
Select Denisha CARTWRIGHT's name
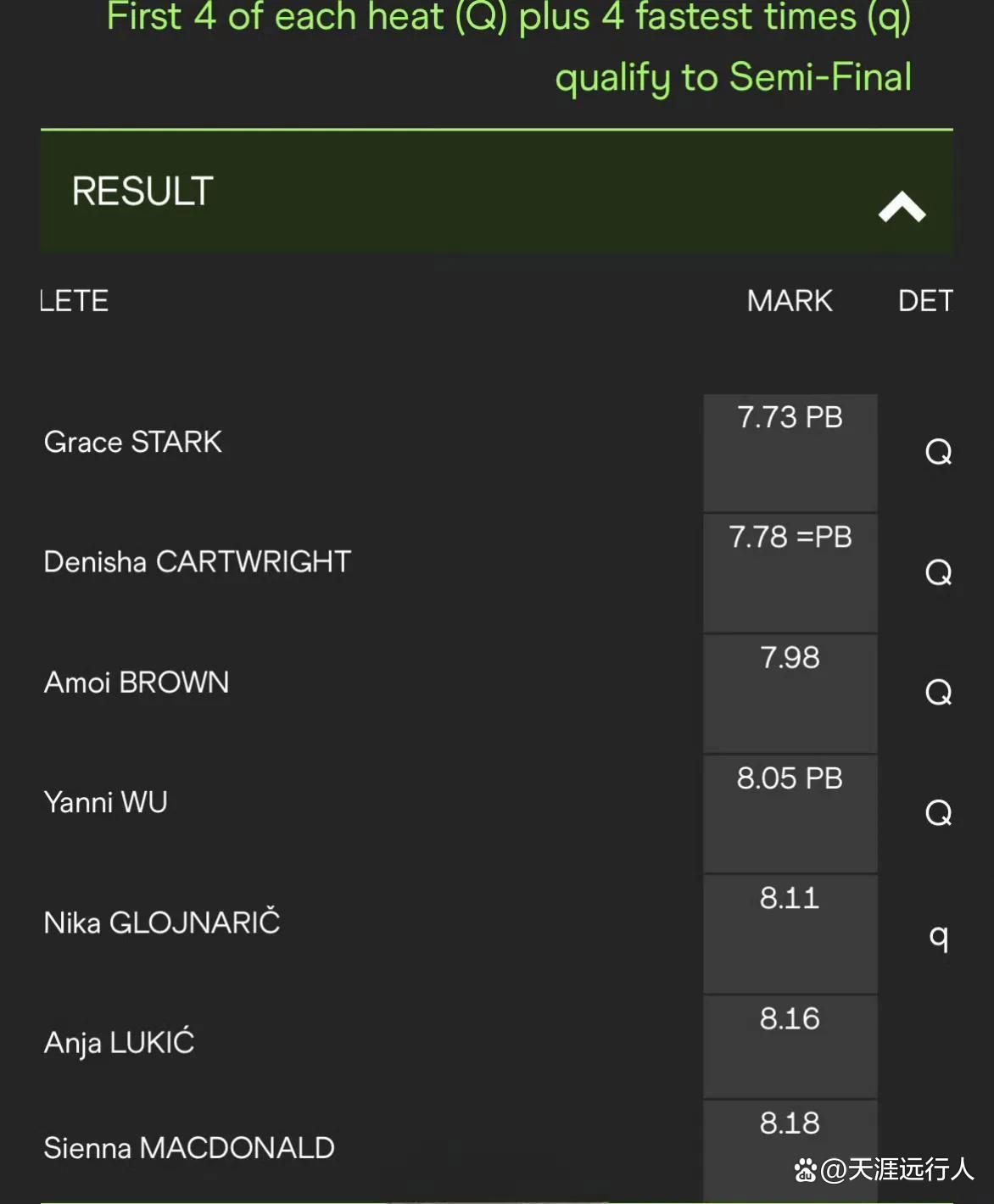[x=198, y=561]
